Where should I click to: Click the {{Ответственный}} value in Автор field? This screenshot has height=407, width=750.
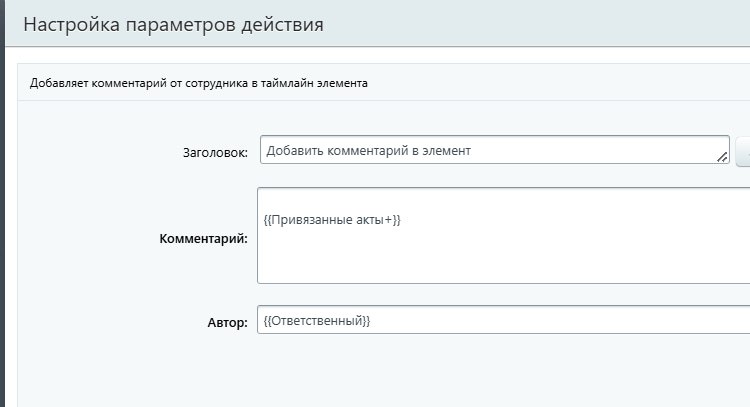point(317,320)
